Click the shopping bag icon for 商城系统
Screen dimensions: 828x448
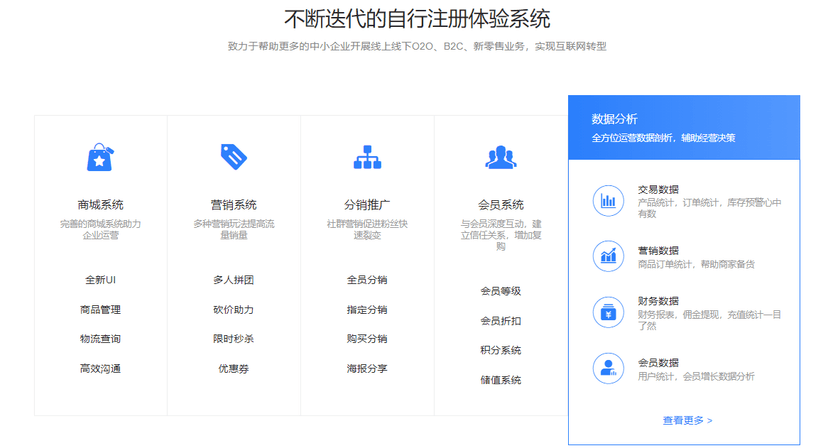click(x=100, y=157)
